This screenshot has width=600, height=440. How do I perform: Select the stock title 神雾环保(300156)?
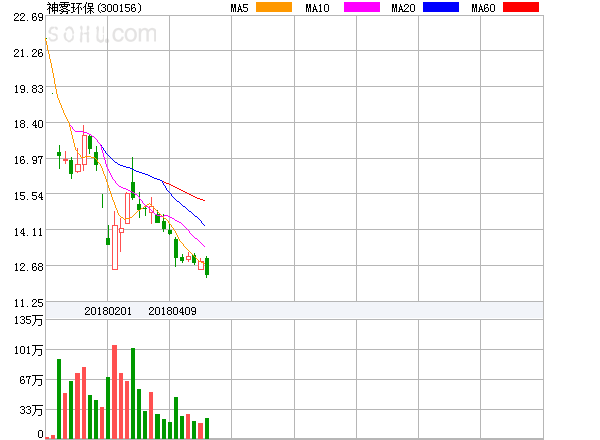(x=94, y=8)
